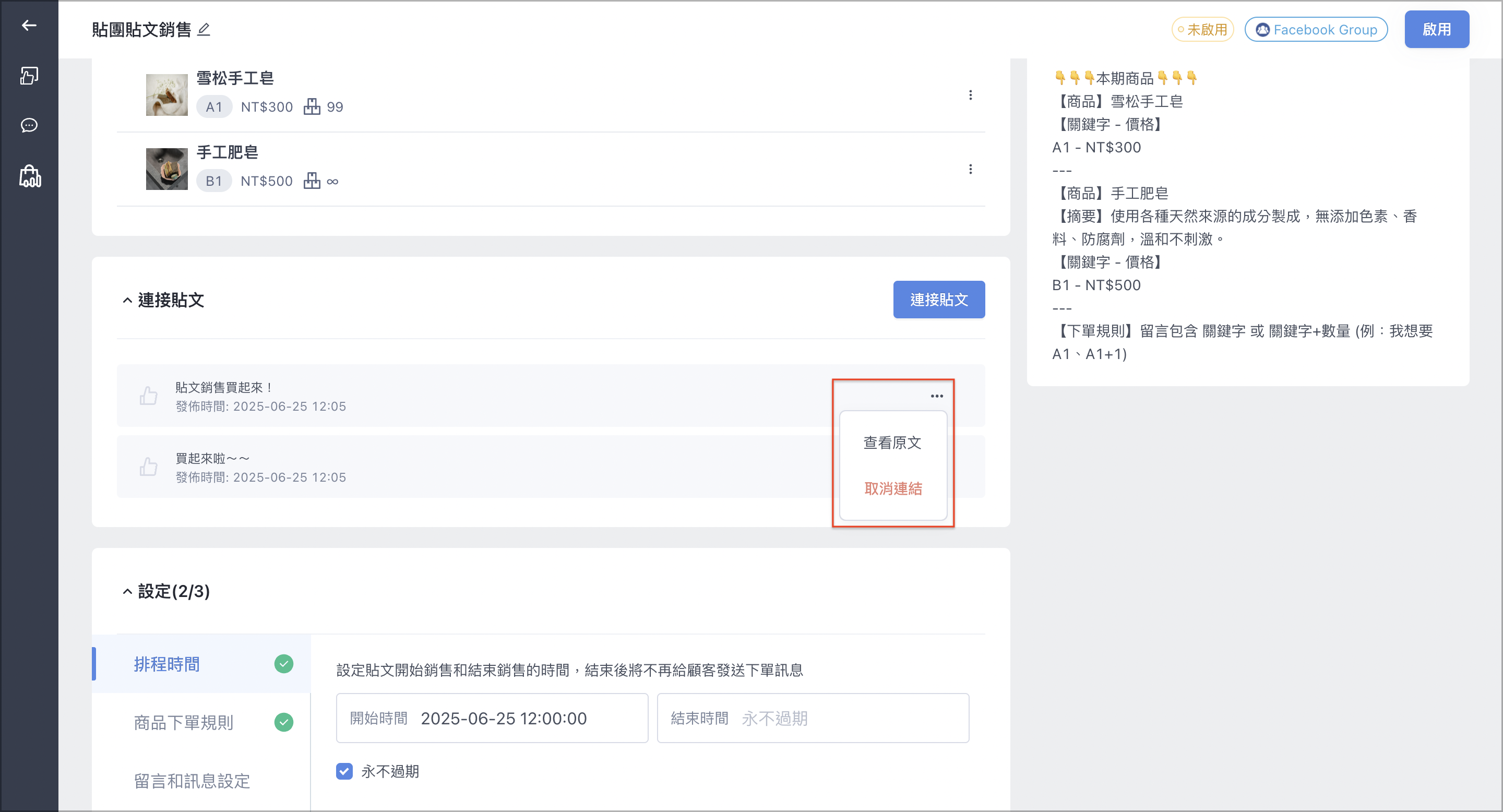
Task: Open more options for 手工肥皂 product
Action: tap(970, 169)
